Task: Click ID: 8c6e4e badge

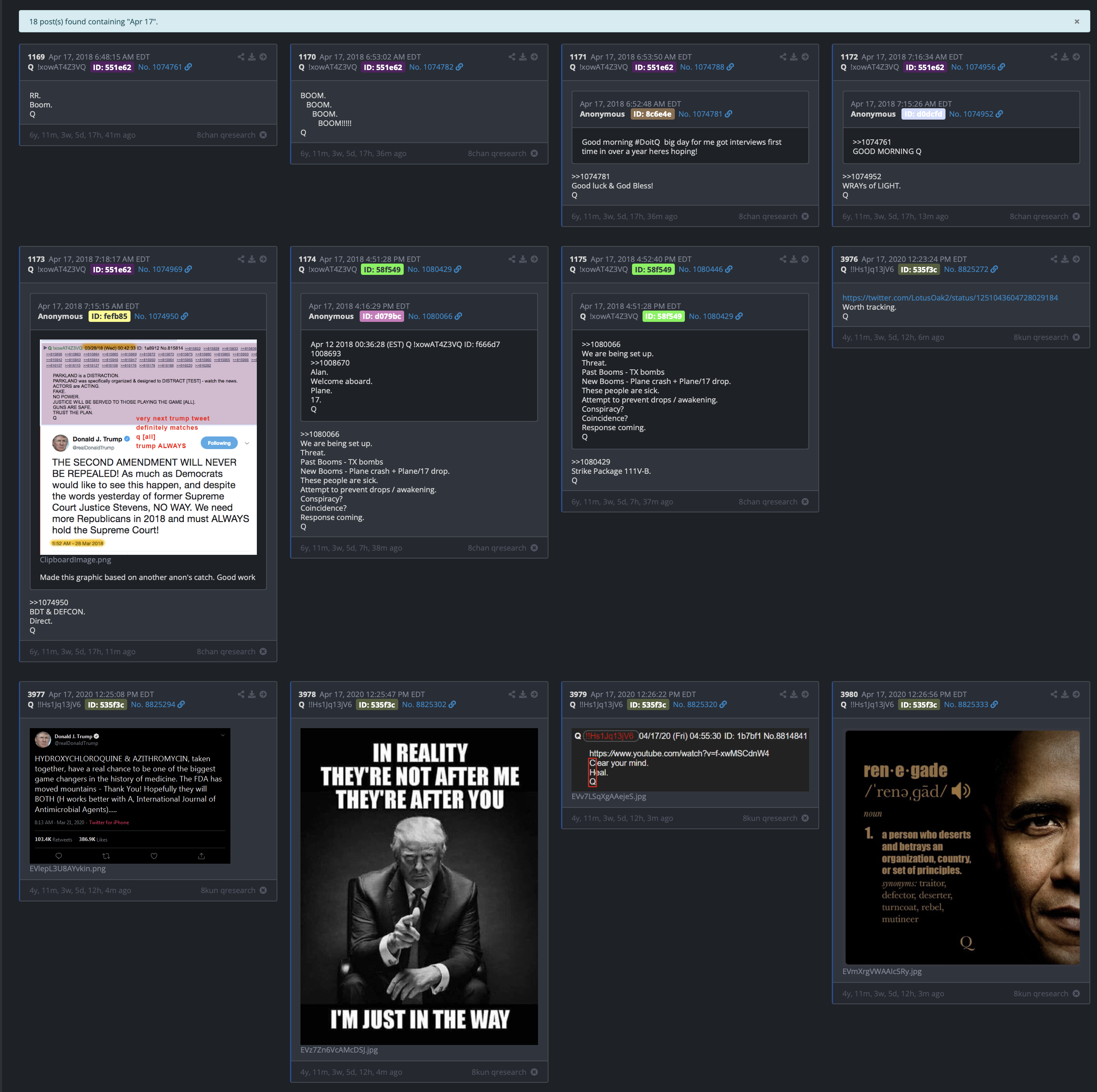Action: 653,114
